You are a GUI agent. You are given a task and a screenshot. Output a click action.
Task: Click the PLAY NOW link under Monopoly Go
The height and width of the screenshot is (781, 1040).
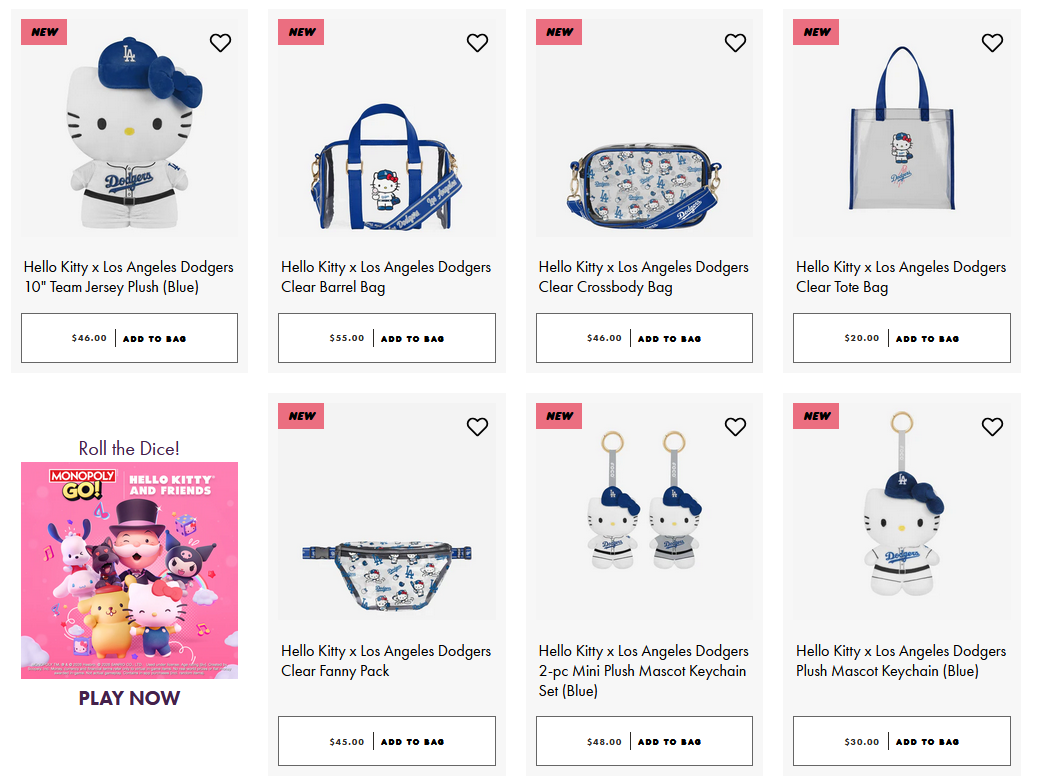(129, 698)
